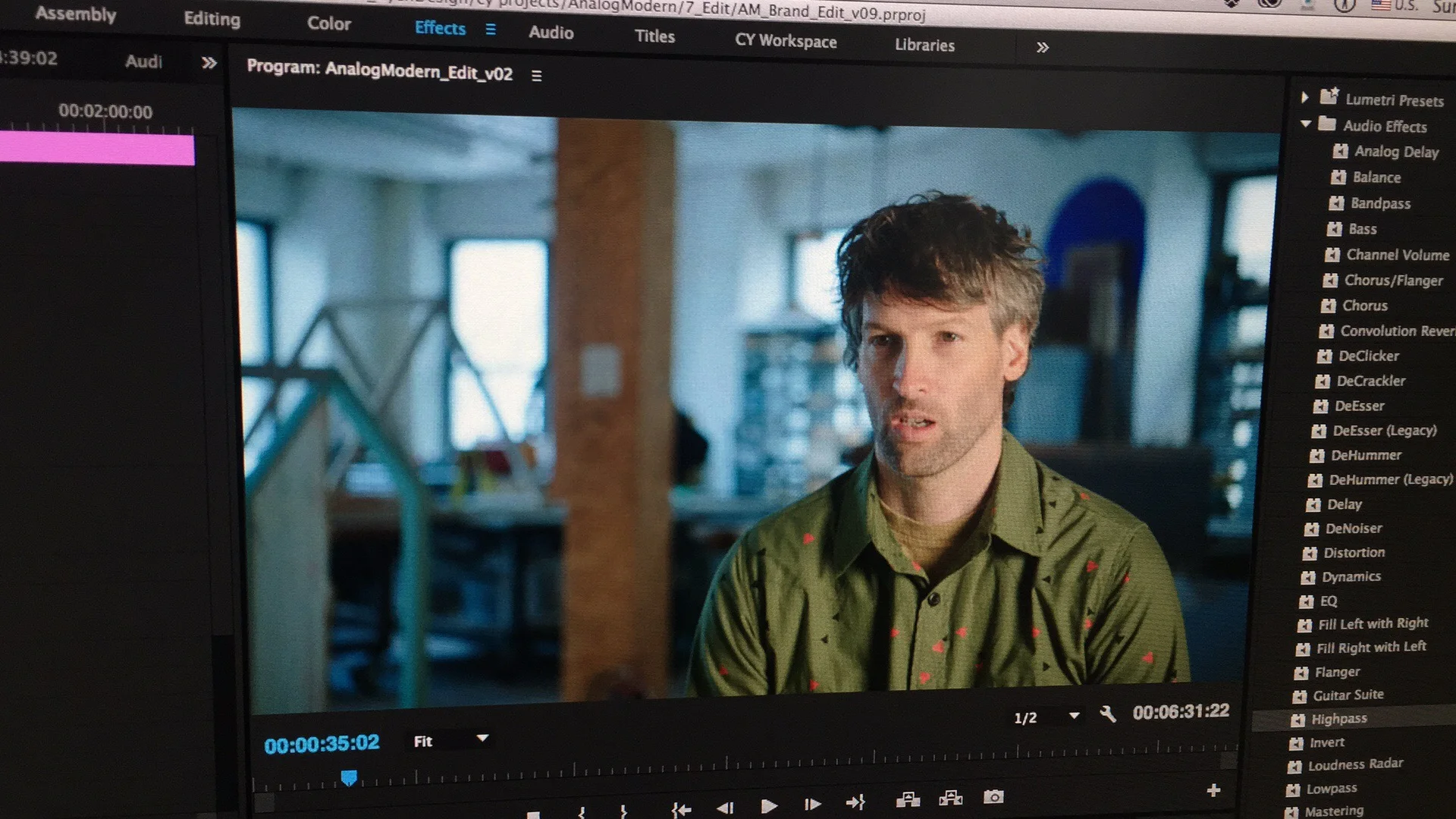The image size is (1456, 819).
Task: Click the blue playhead marker on scrubber
Action: pos(349,778)
